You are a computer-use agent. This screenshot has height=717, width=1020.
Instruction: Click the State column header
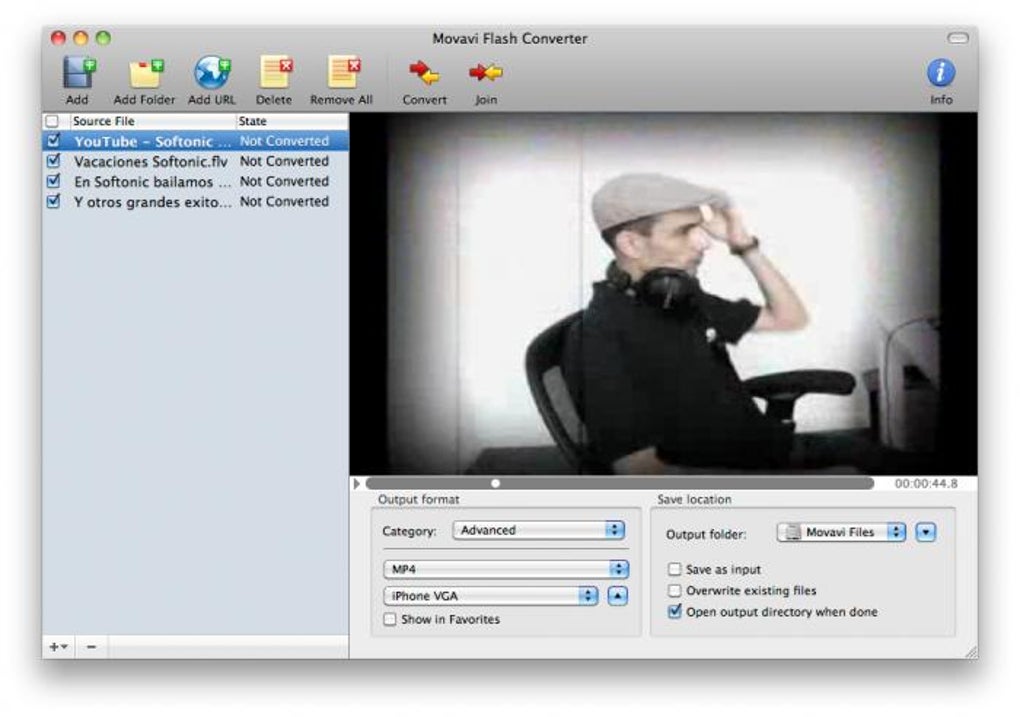pos(291,121)
